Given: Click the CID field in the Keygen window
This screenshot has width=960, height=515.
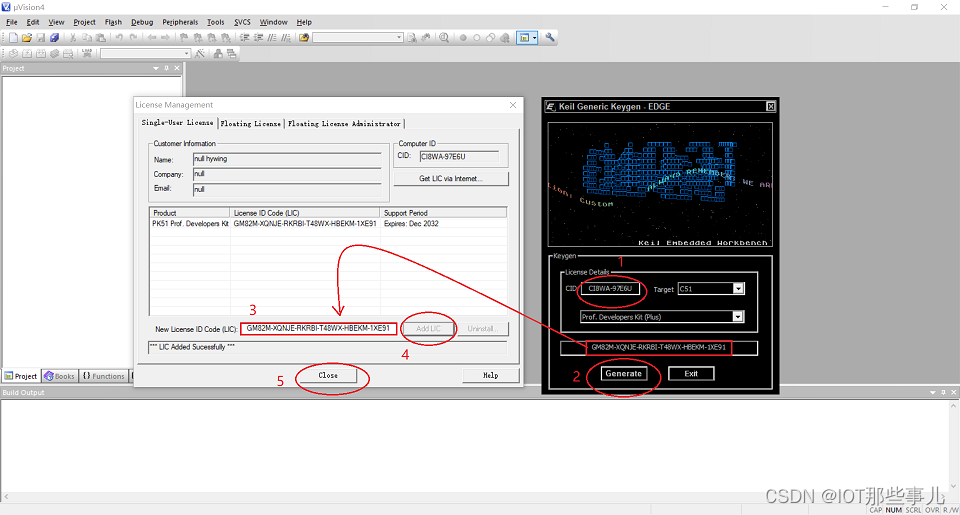Looking at the screenshot, I should [x=610, y=288].
